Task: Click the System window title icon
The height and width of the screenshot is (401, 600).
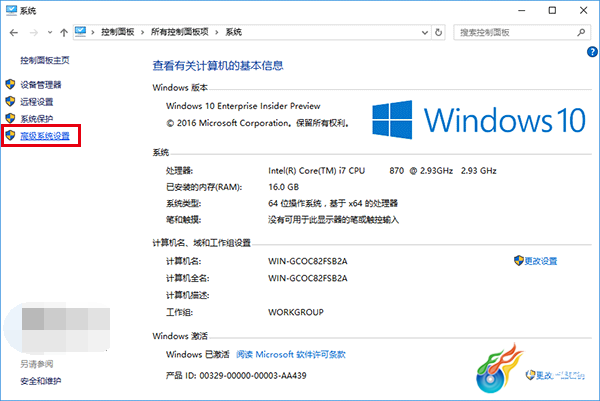Action: click(11, 10)
